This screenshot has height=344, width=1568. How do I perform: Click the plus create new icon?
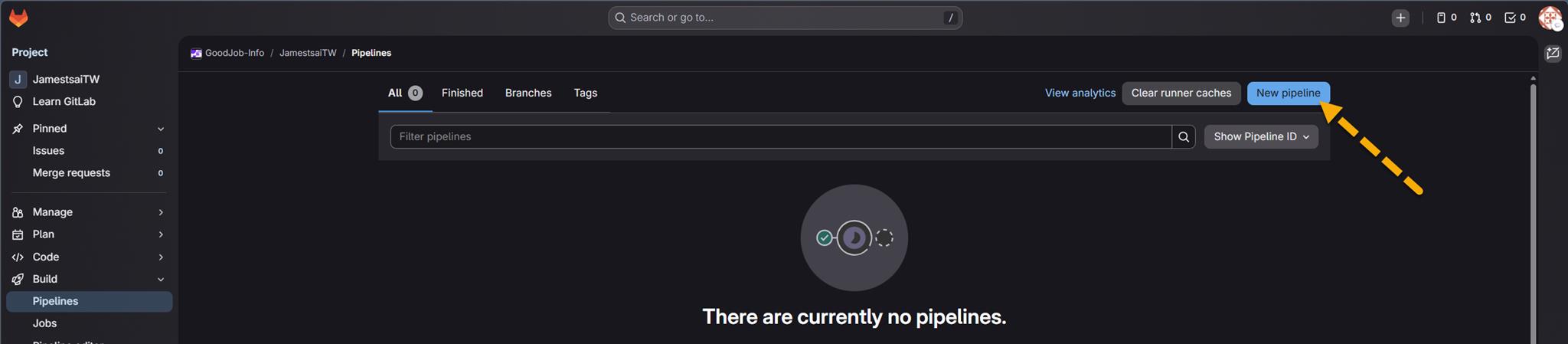(x=1400, y=18)
